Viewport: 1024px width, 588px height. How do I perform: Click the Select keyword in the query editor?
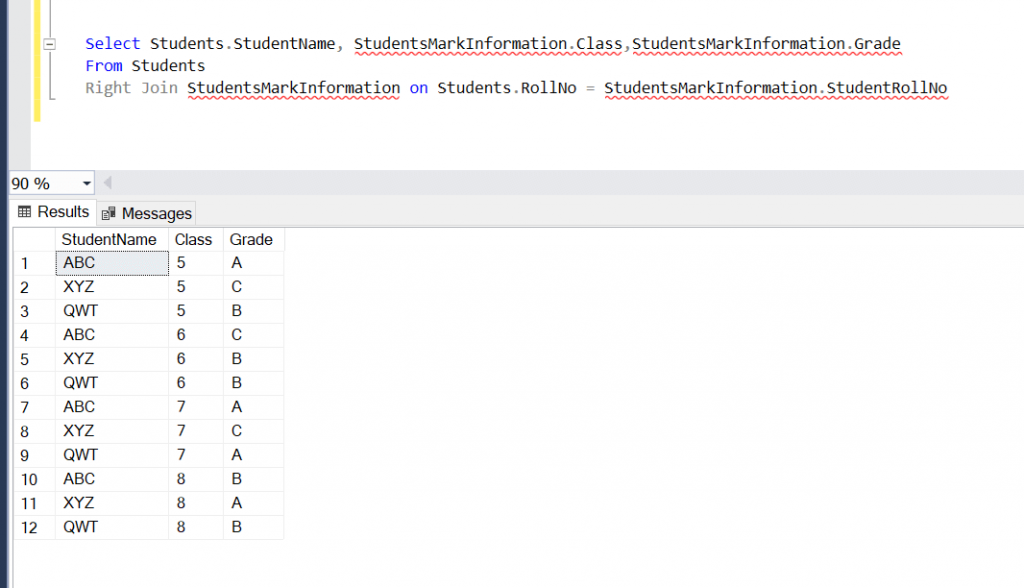coord(112,43)
